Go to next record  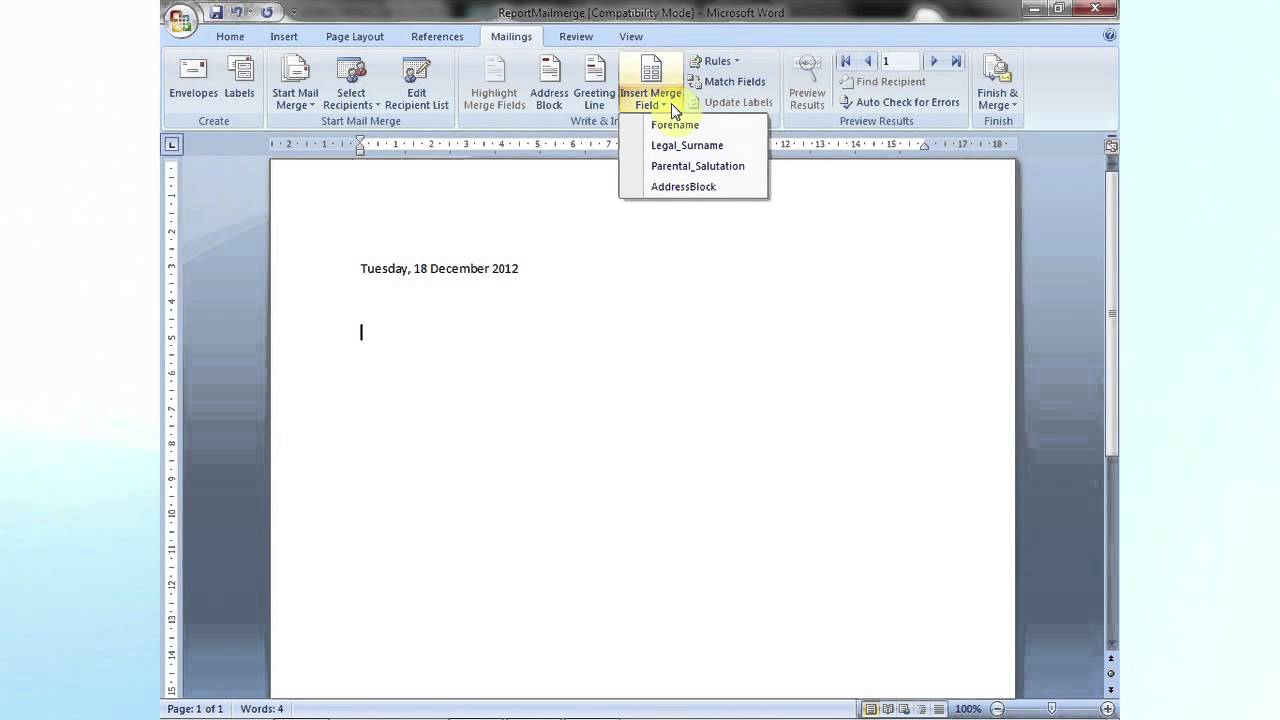934,61
